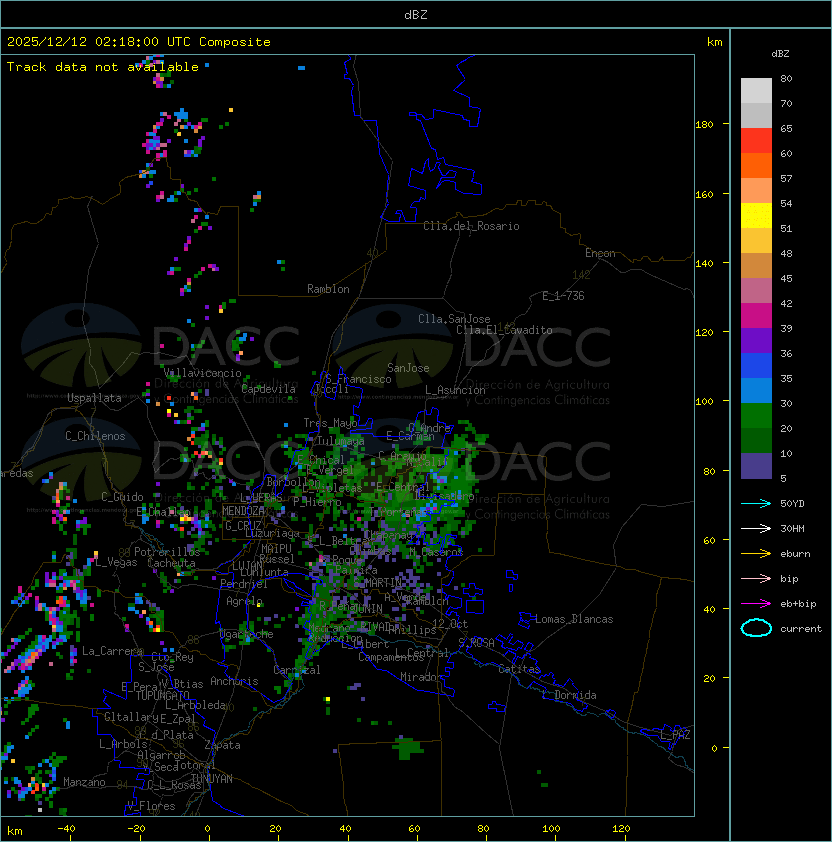Click the 'MENDOZA' city label
832x842 pixels.
pos(243,511)
